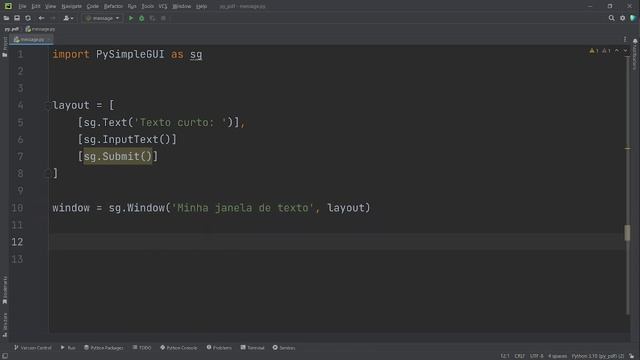Screen dimensions: 640x360
Task: Open IDE settings gear icon
Action: coord(622,18)
